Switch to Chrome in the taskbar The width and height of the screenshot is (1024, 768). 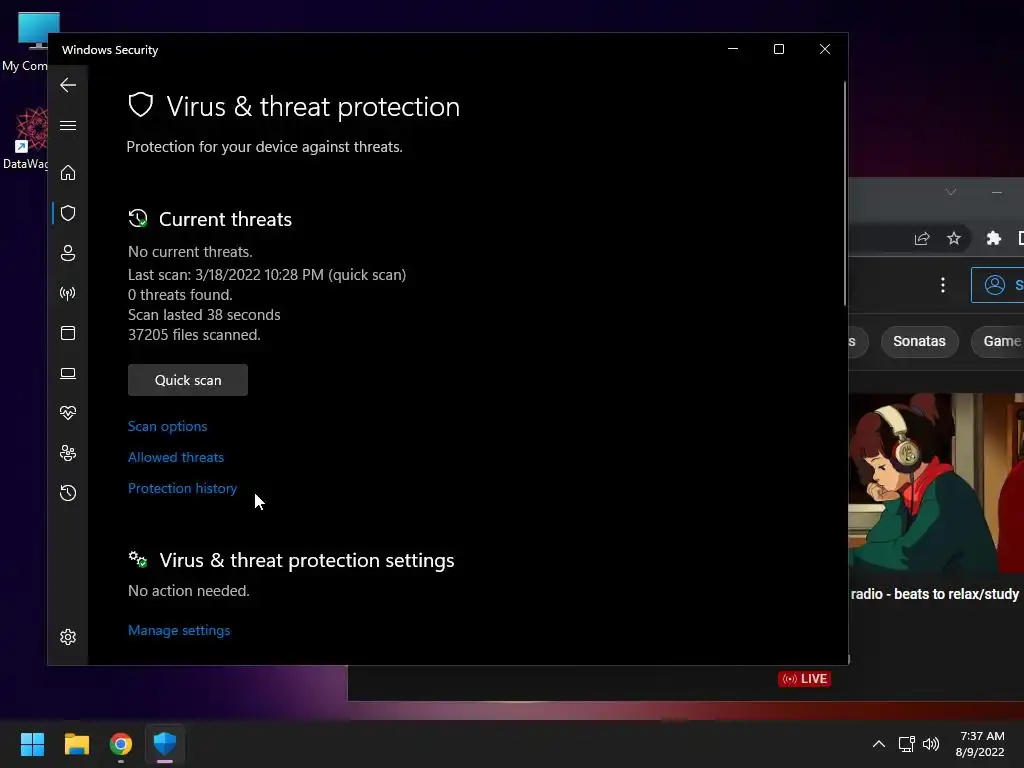(121, 744)
